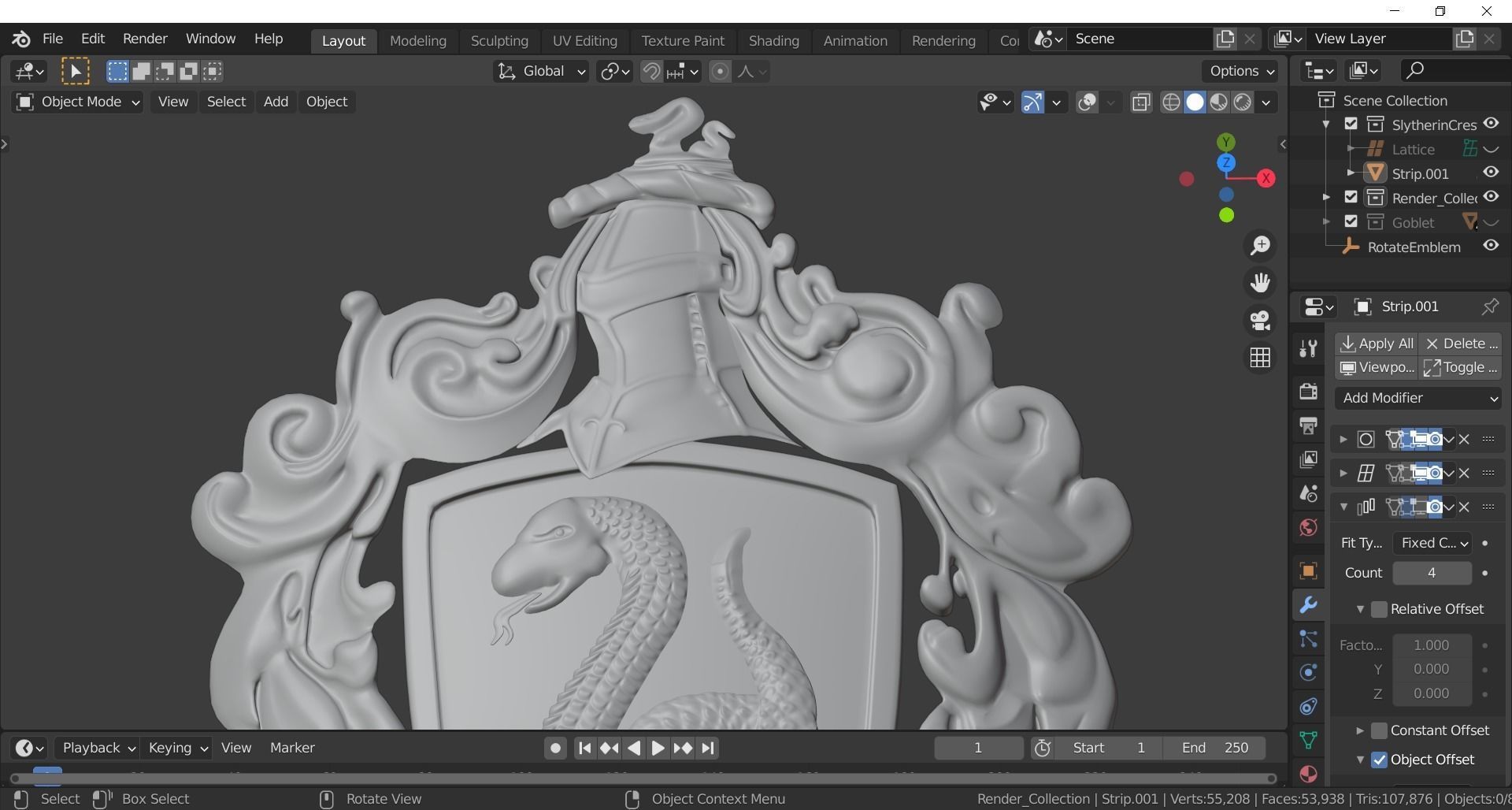Open the Output properties tab
Screen dimensions: 1512x810
(x=1308, y=425)
